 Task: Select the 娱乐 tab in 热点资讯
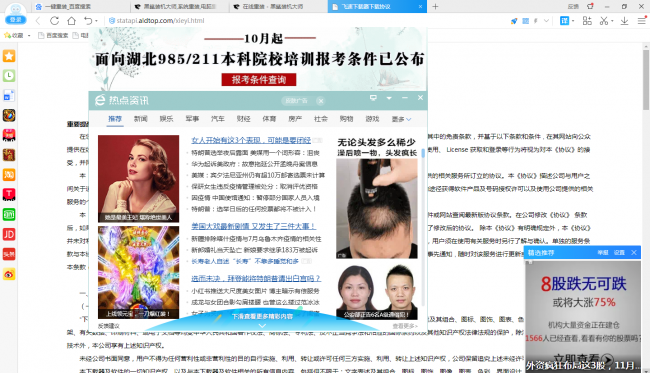[166, 119]
